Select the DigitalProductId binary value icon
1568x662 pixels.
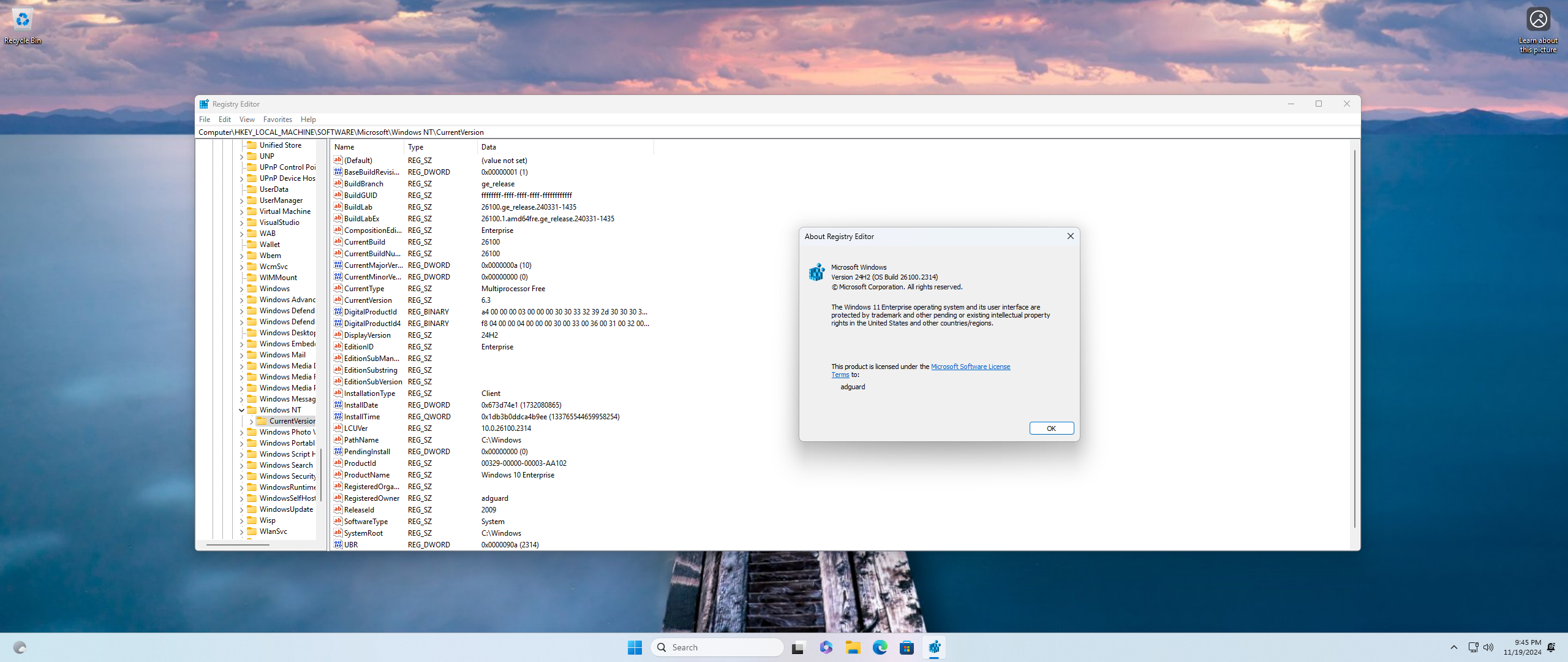pyautogui.click(x=338, y=312)
